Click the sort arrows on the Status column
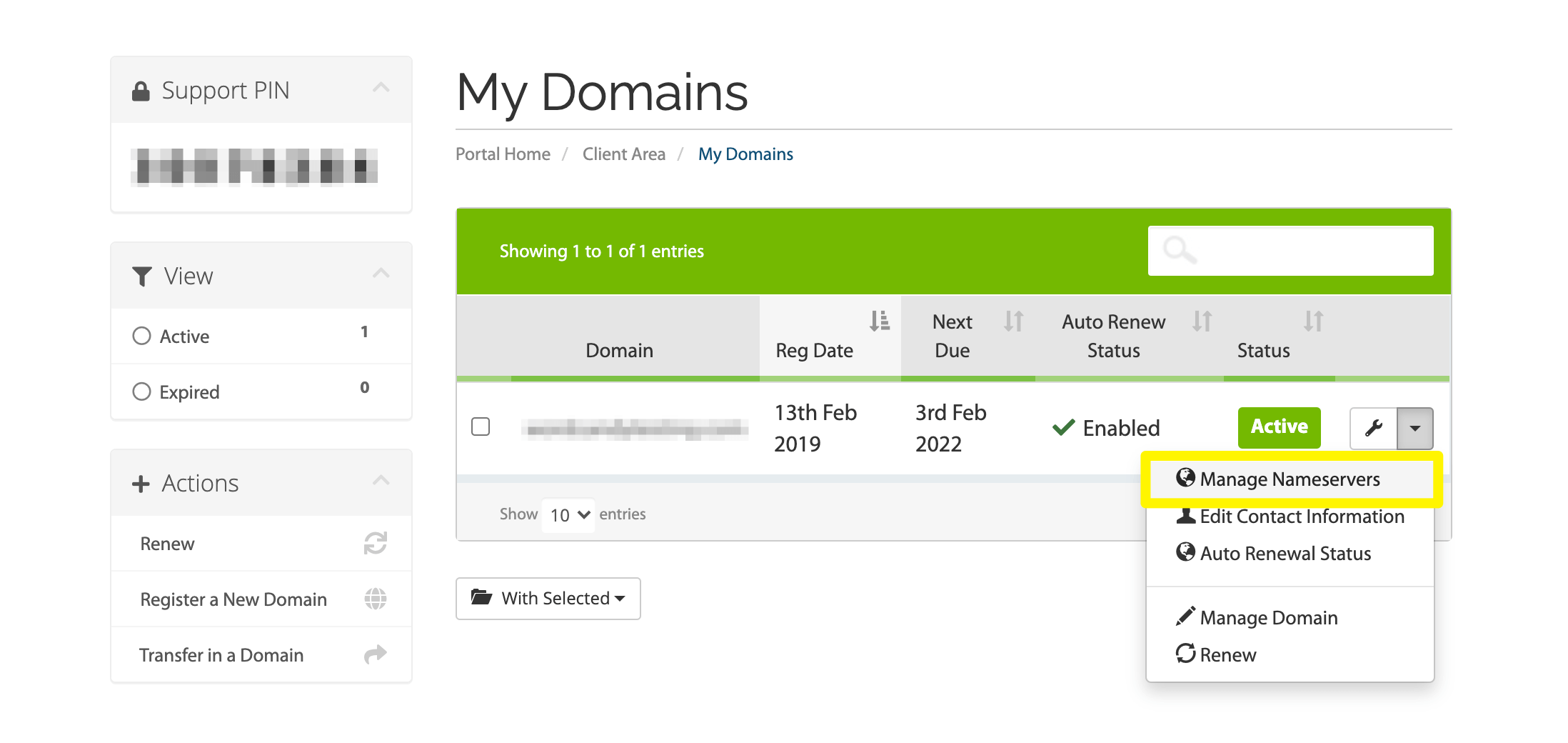 1312,322
